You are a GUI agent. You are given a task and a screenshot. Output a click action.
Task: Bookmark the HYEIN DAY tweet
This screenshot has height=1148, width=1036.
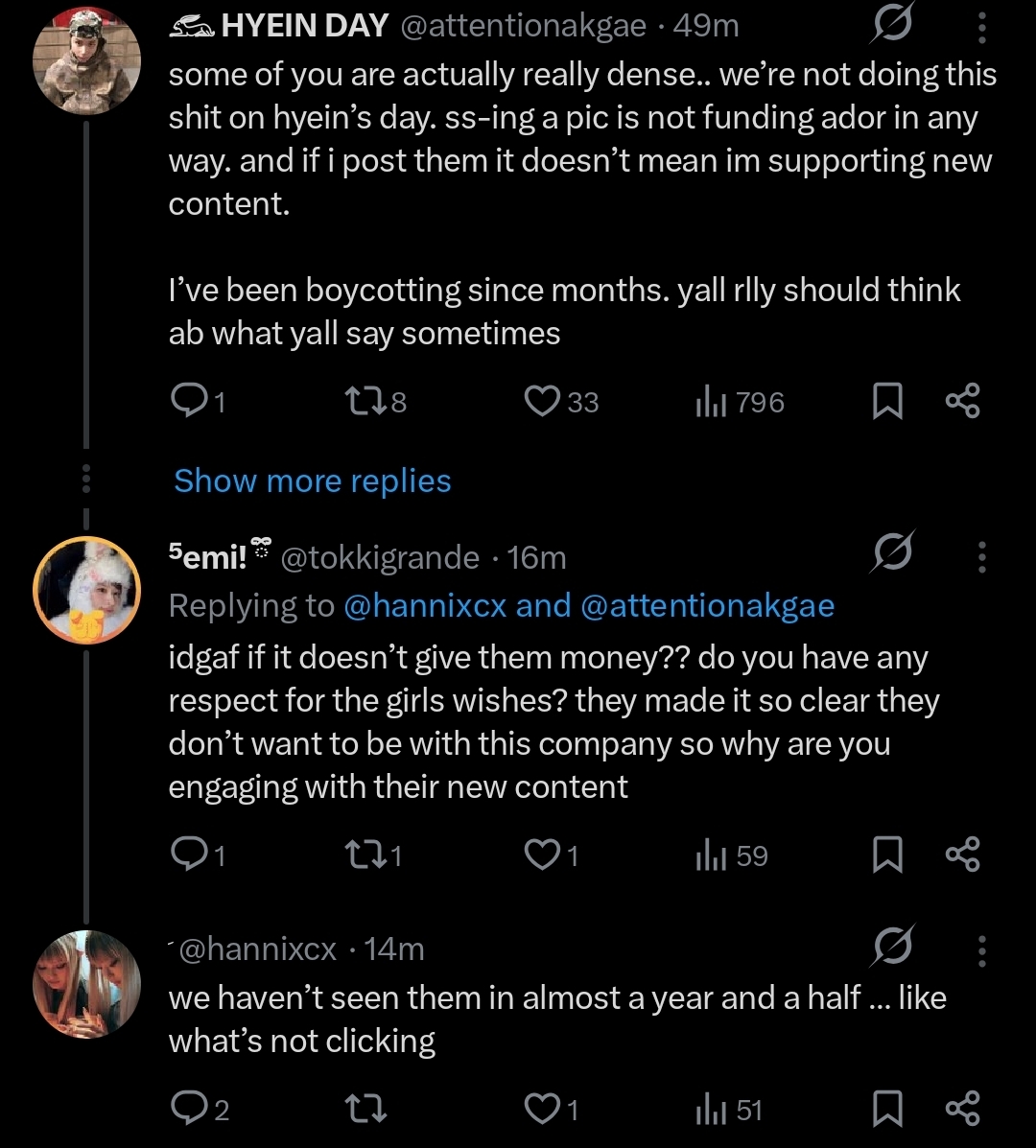click(x=887, y=402)
